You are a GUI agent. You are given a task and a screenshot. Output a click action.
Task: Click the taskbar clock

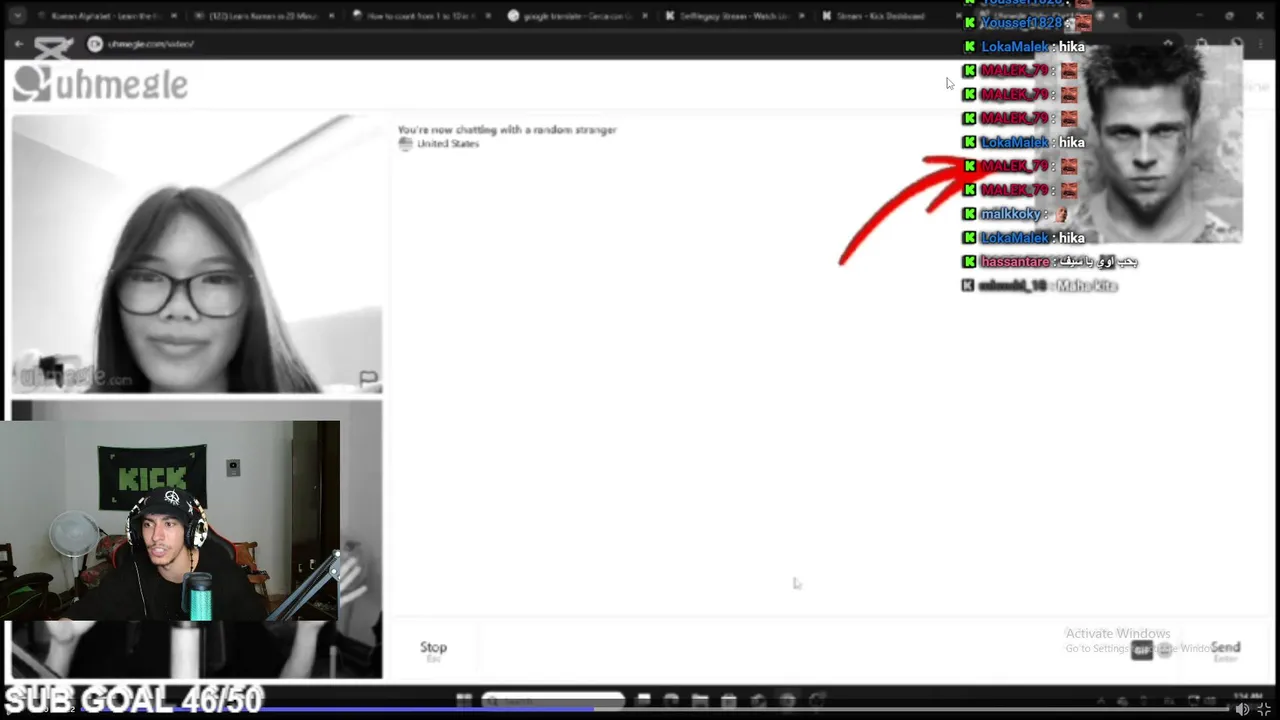click(x=1247, y=697)
